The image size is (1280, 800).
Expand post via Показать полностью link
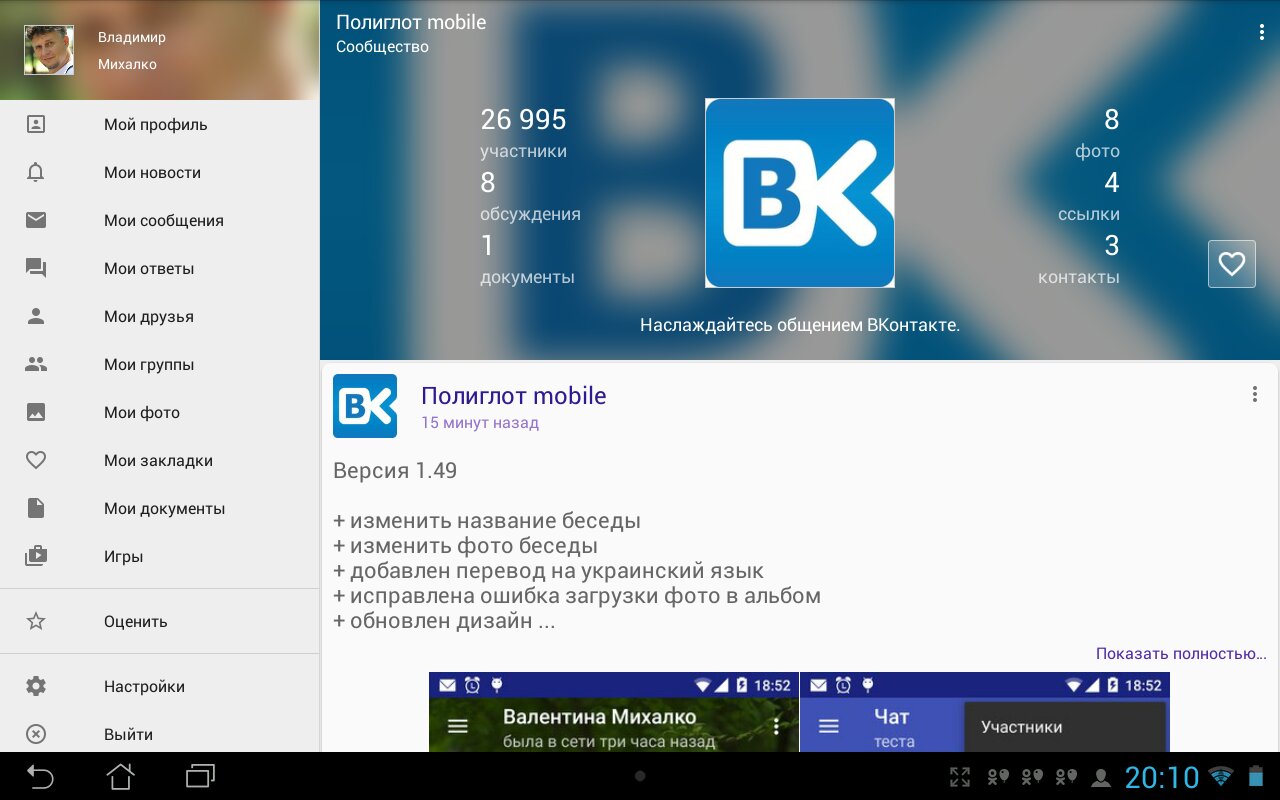point(1180,654)
